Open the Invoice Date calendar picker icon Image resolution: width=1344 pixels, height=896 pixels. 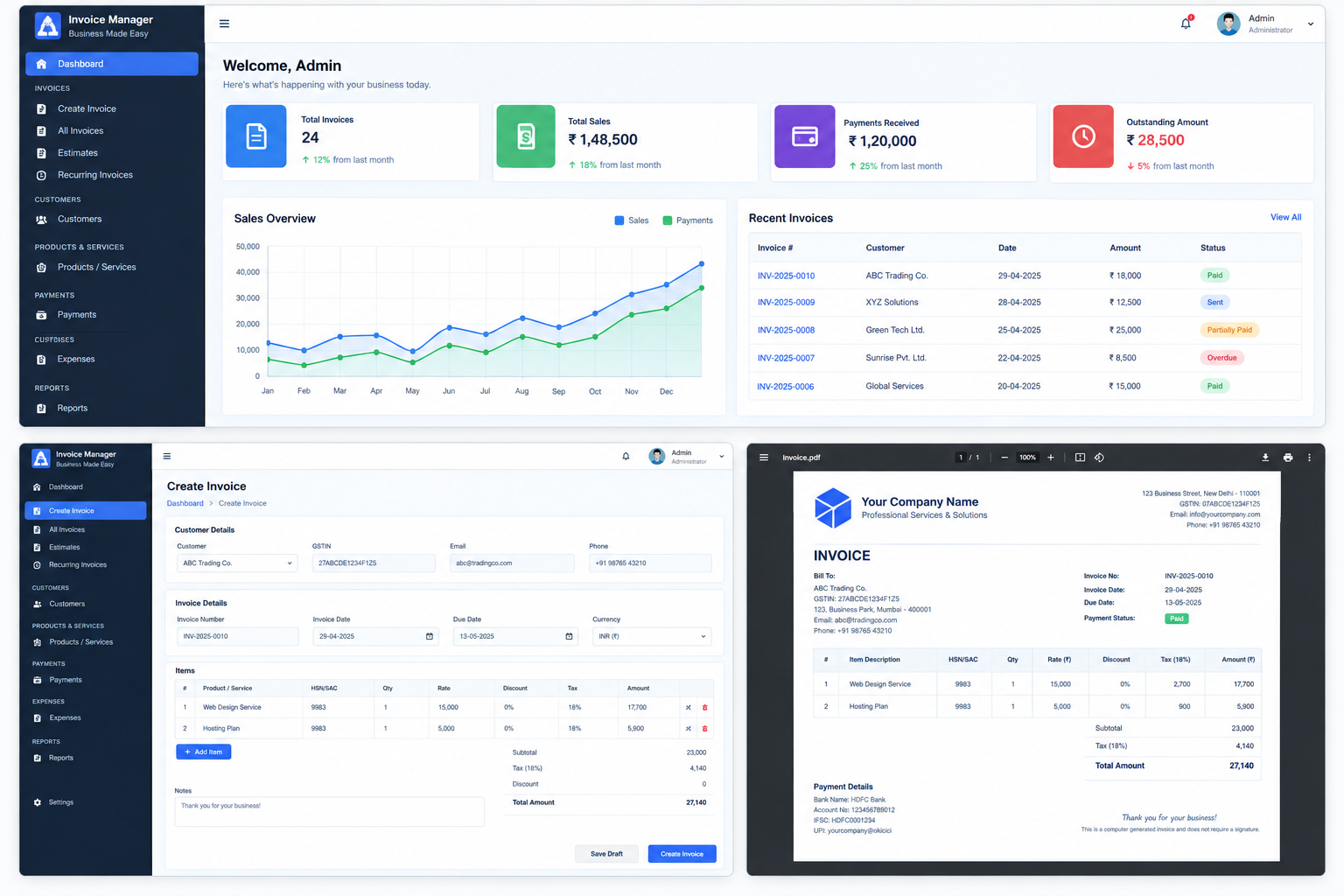click(x=430, y=636)
